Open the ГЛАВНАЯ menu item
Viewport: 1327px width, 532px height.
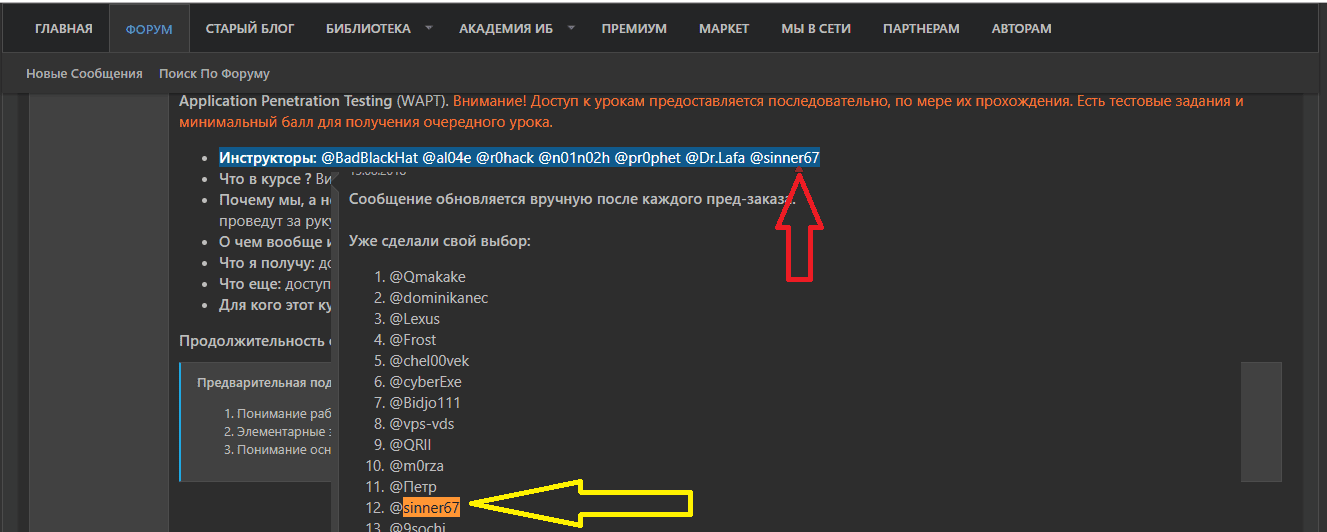coord(63,29)
